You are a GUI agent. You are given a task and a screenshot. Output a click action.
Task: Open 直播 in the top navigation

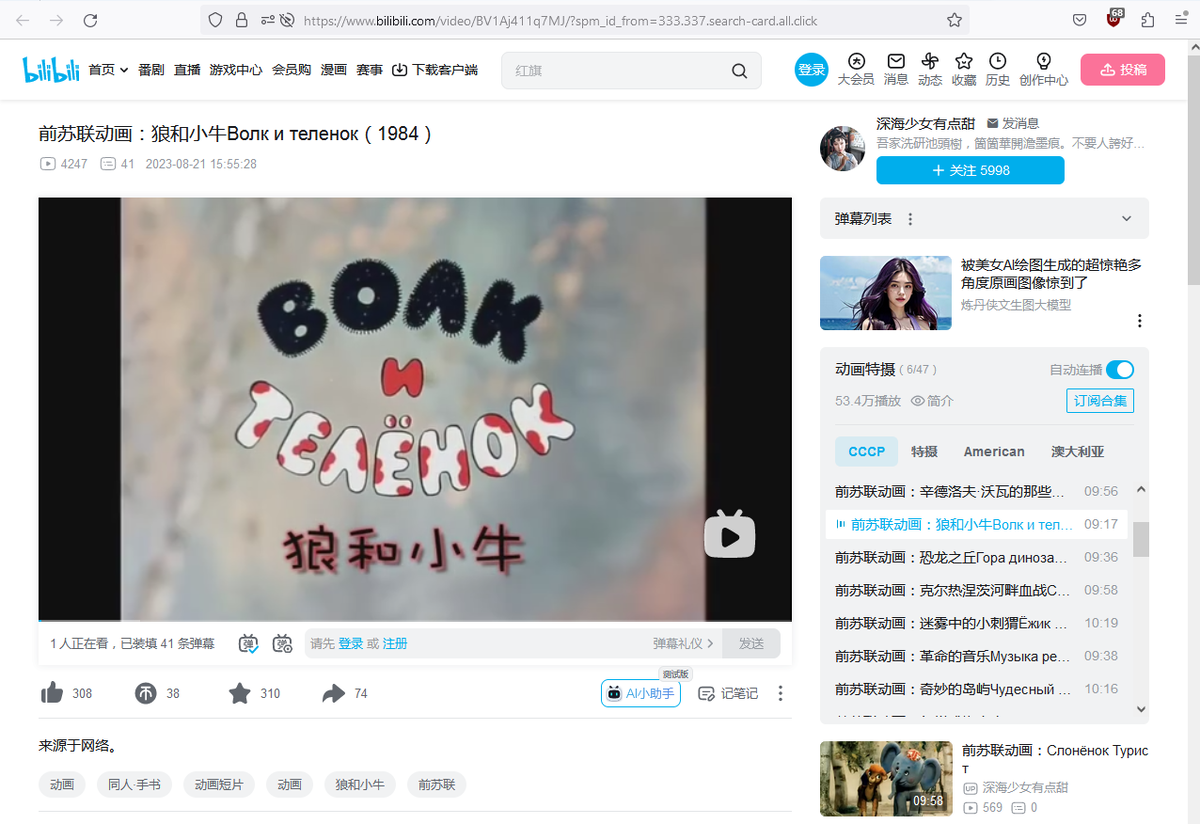pos(187,70)
